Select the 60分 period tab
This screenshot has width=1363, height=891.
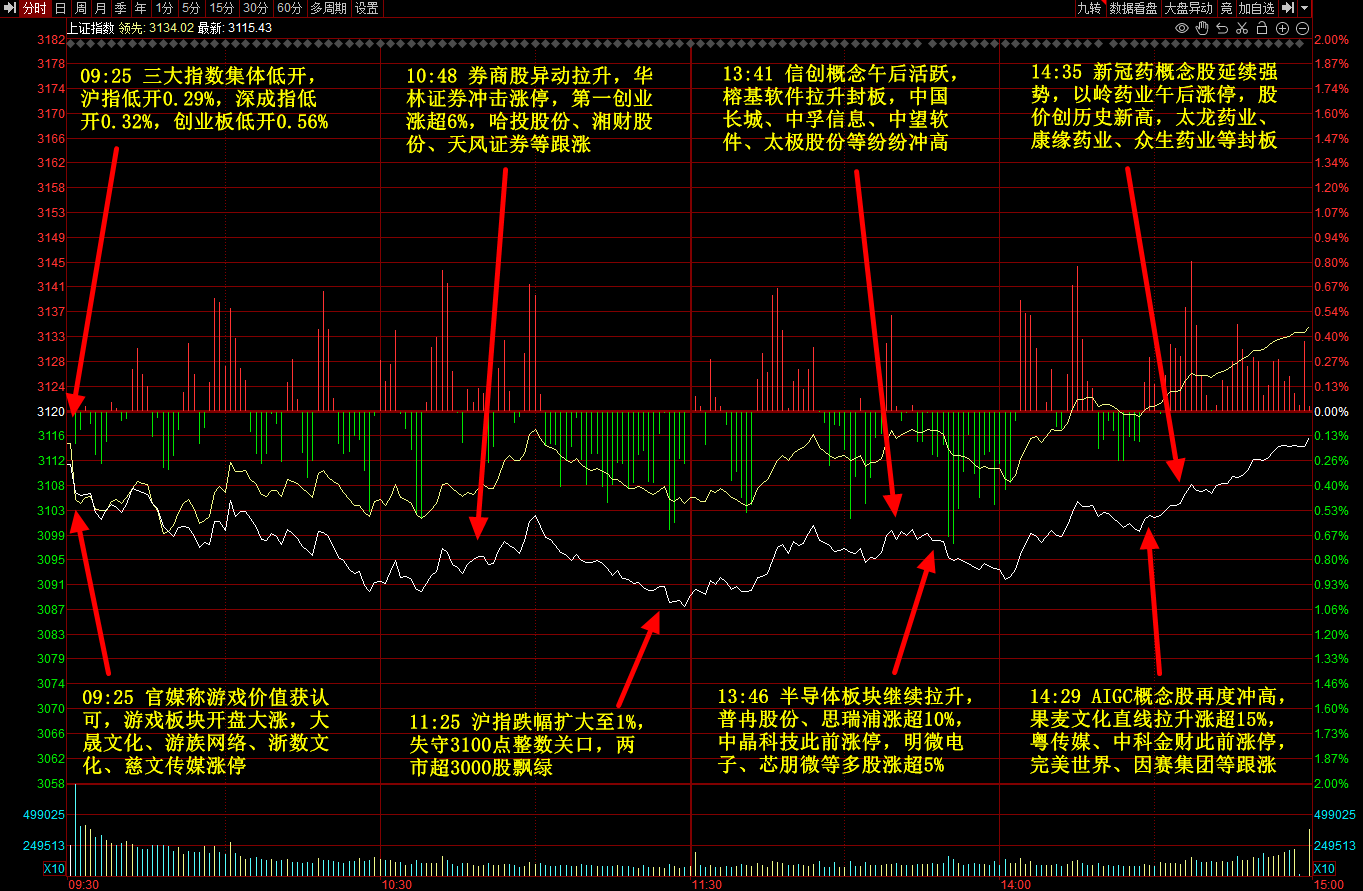[x=289, y=8]
